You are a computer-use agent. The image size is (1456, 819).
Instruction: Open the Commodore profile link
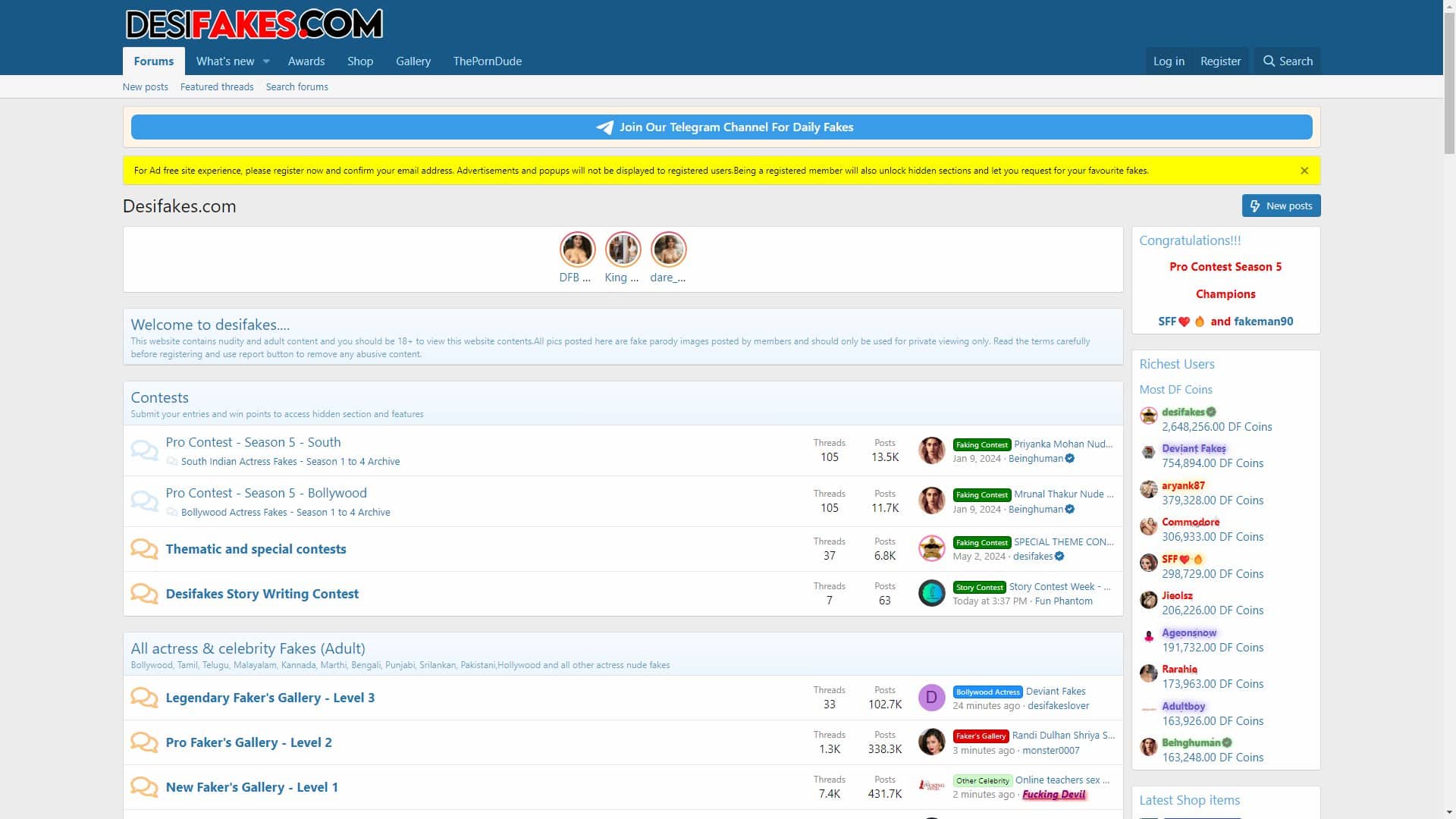1191,522
